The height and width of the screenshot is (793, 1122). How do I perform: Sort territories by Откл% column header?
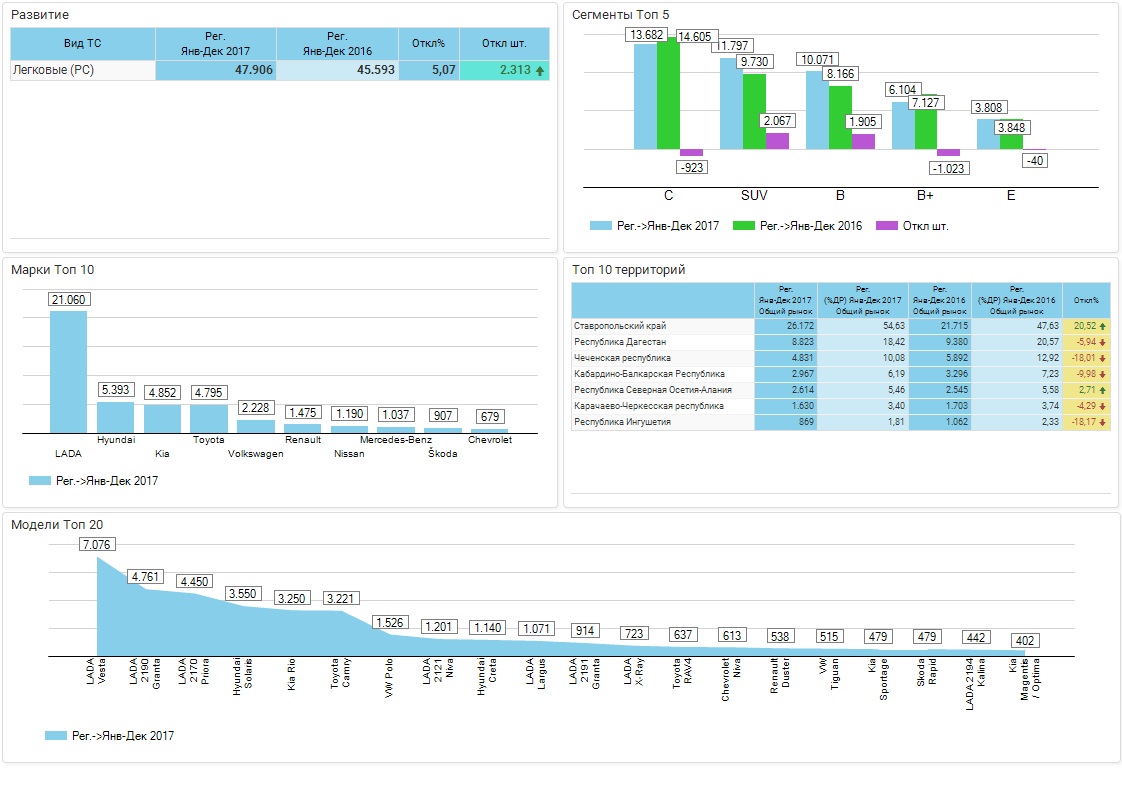click(1086, 300)
